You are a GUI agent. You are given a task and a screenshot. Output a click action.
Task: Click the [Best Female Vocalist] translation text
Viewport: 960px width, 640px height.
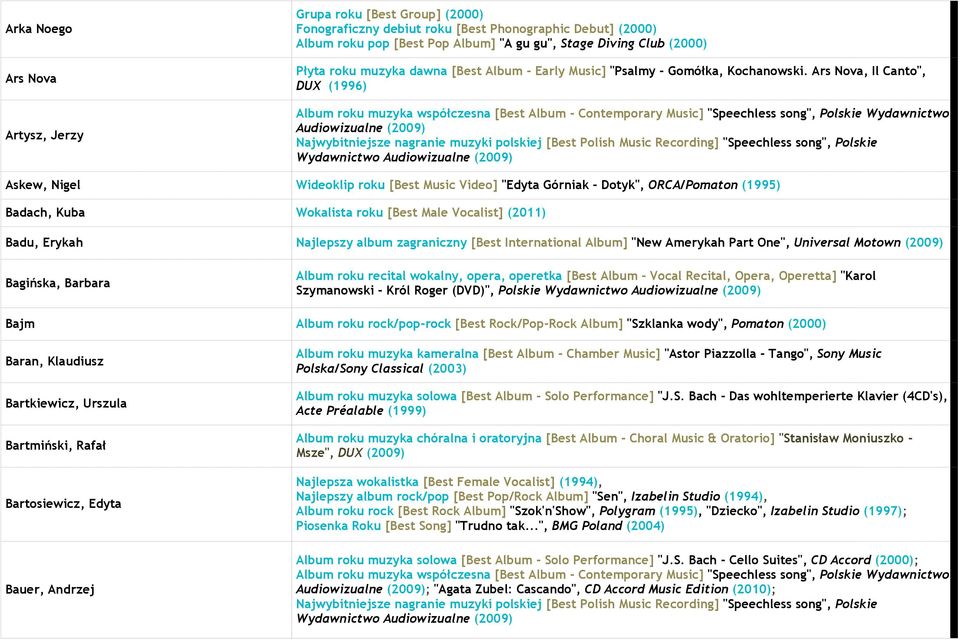(x=489, y=482)
